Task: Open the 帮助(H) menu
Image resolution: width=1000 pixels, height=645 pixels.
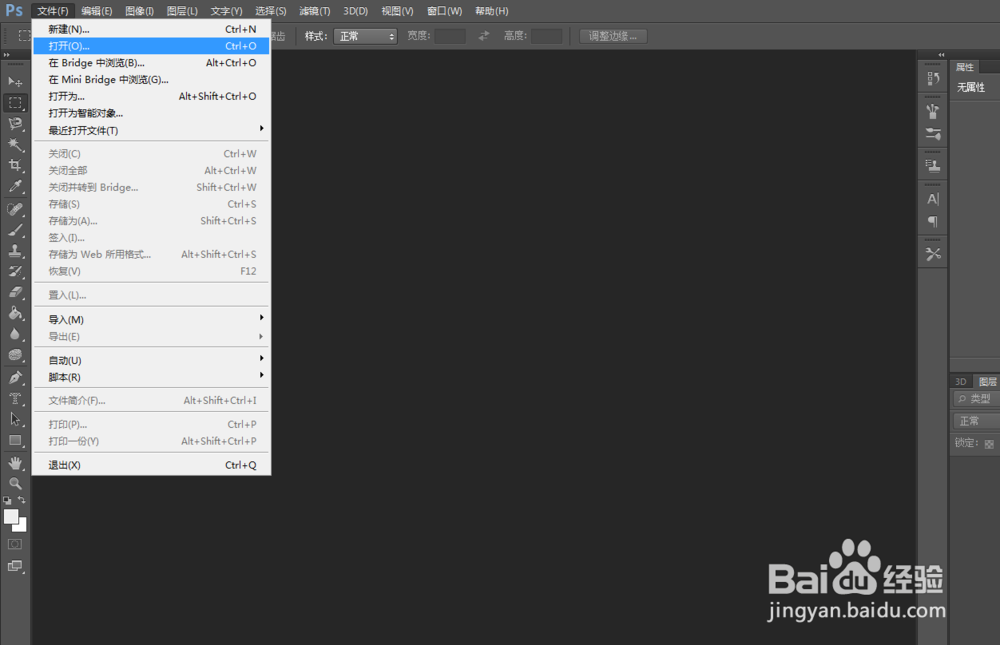Action: point(492,11)
